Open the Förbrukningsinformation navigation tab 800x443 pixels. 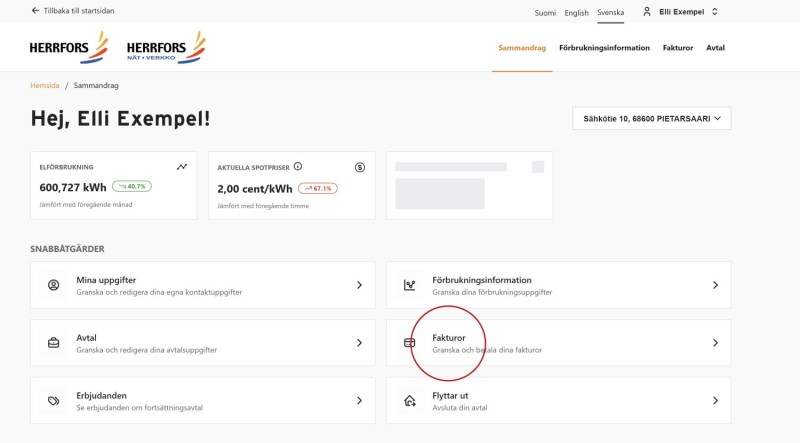(x=604, y=47)
